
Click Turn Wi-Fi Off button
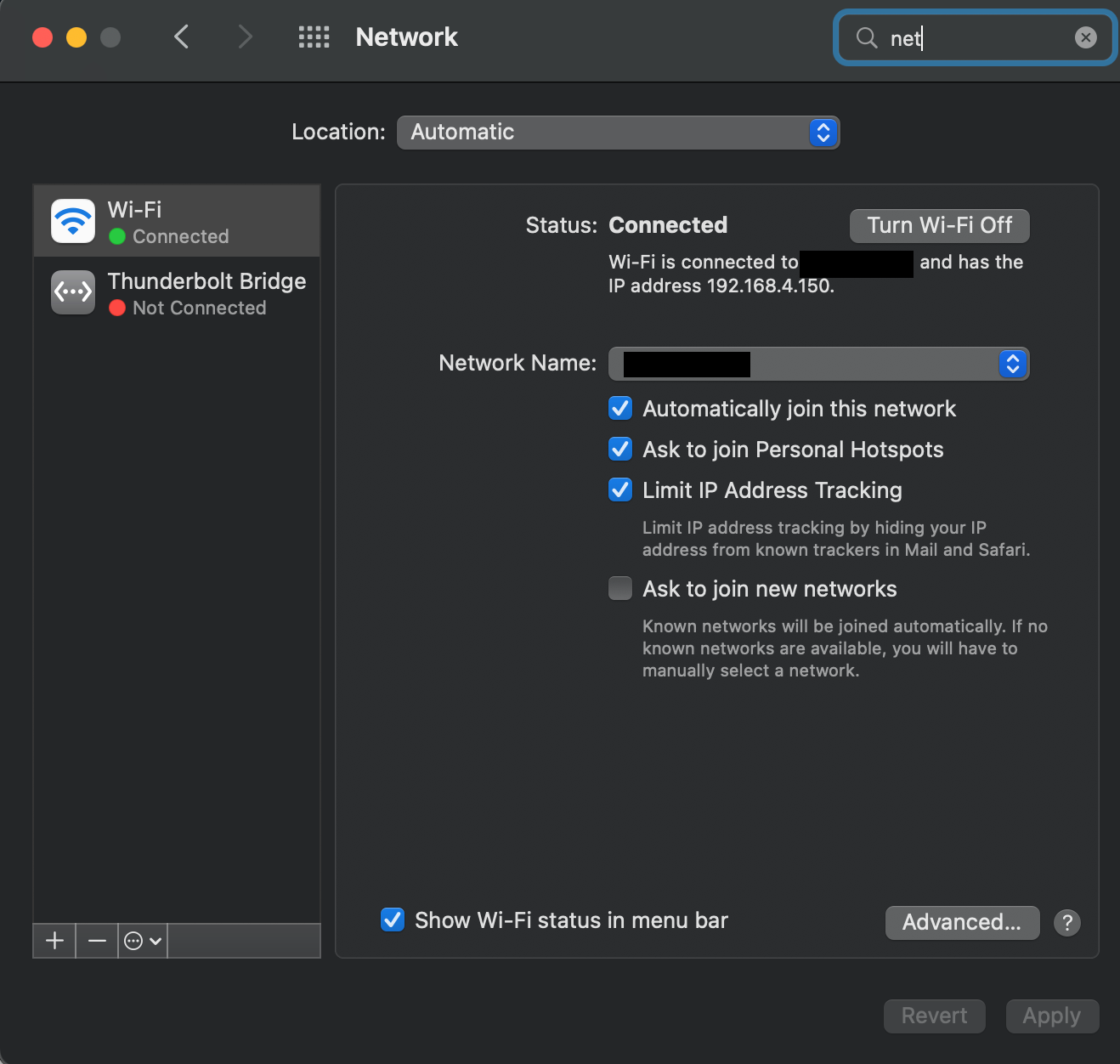(x=939, y=225)
